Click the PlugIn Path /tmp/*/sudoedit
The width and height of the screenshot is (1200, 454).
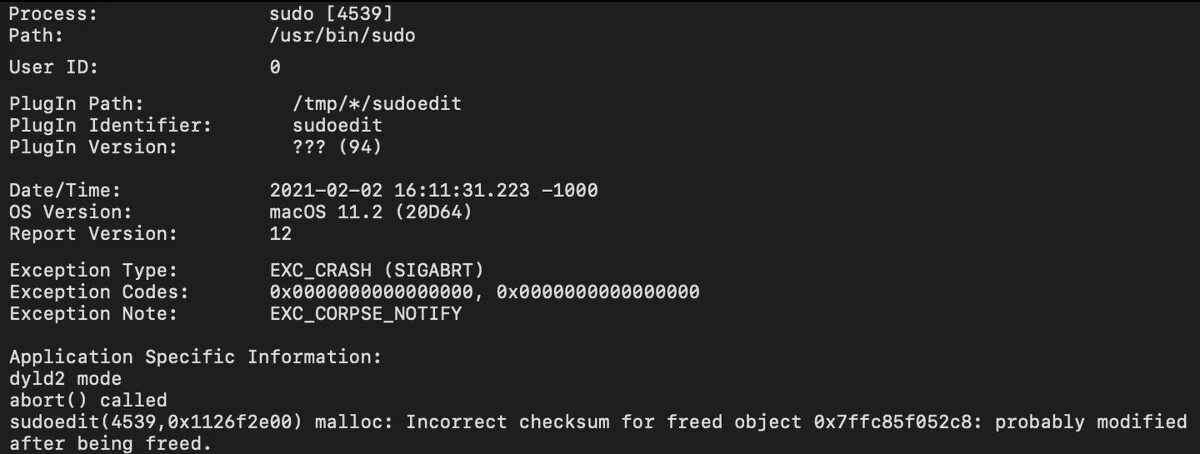(377, 103)
